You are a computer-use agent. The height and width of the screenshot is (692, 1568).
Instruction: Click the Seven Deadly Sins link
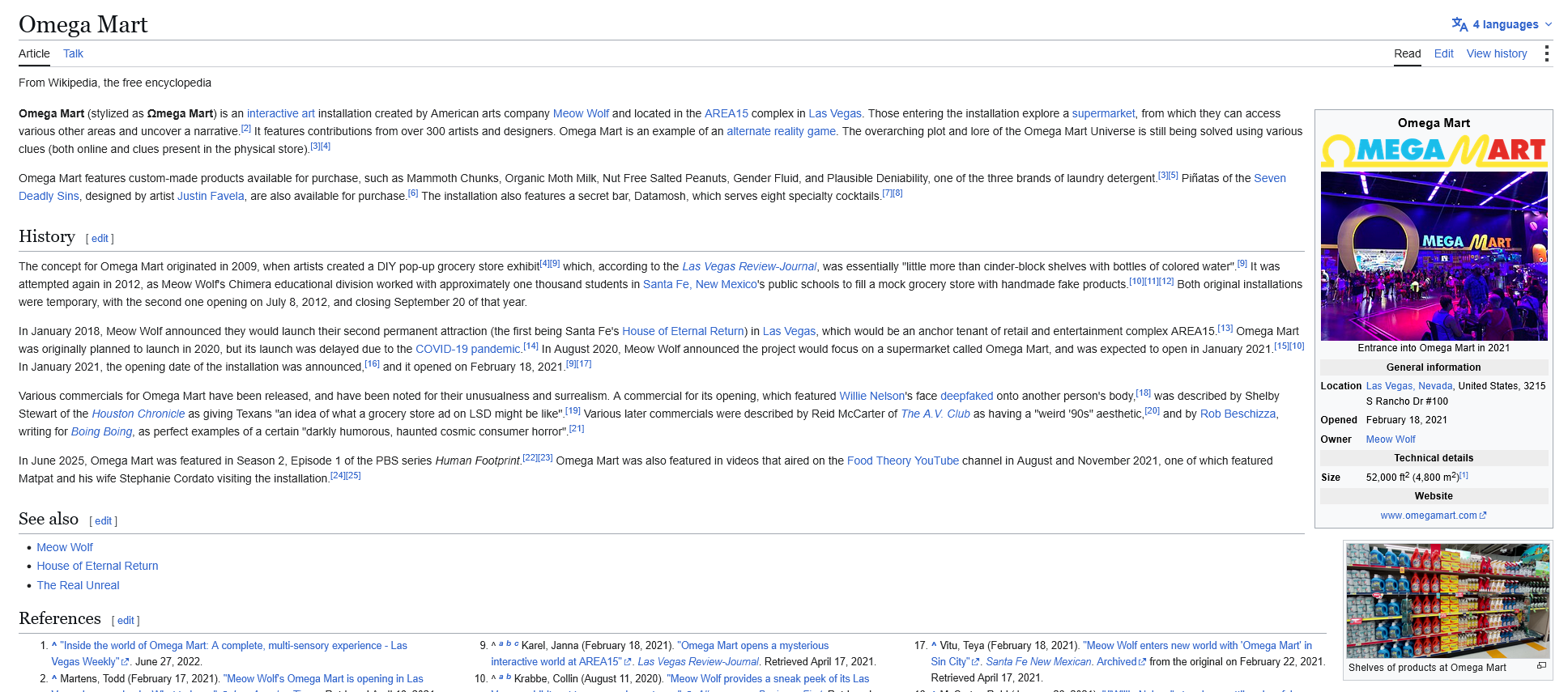(x=652, y=187)
